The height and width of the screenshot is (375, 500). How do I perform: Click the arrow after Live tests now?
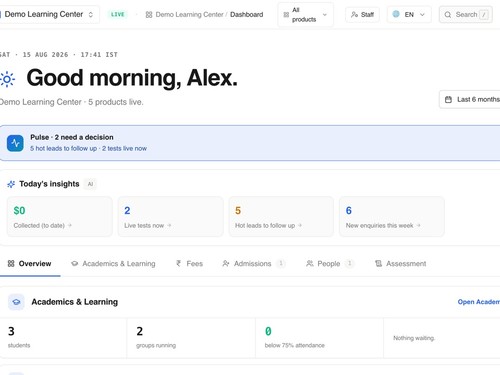(169, 226)
